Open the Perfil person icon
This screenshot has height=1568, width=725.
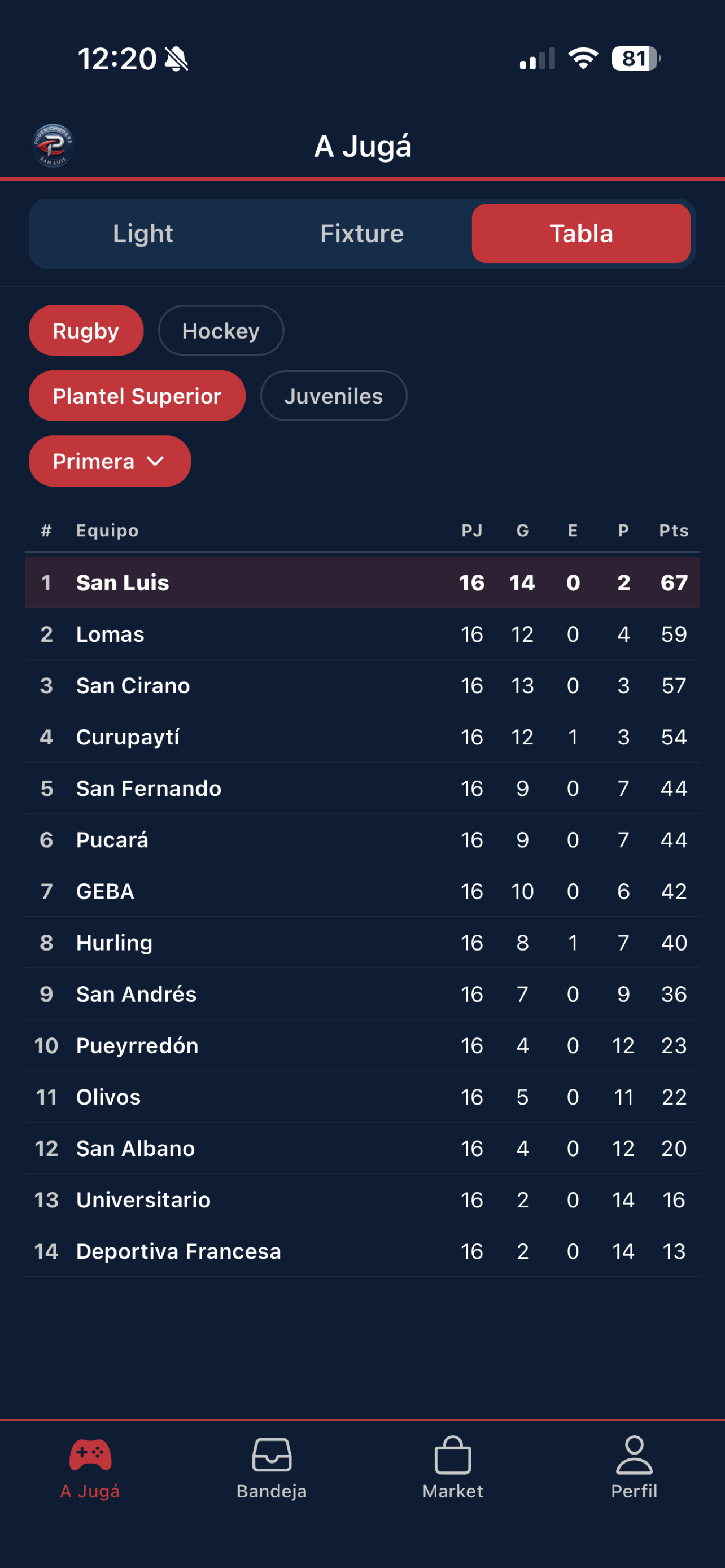tap(634, 1455)
